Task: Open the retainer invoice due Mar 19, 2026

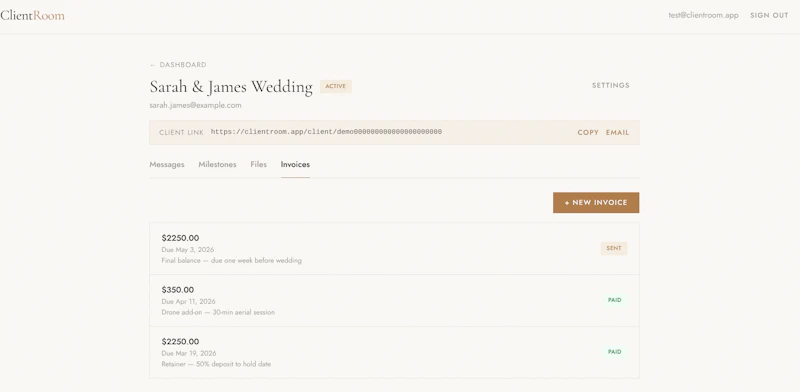Action: pos(394,352)
